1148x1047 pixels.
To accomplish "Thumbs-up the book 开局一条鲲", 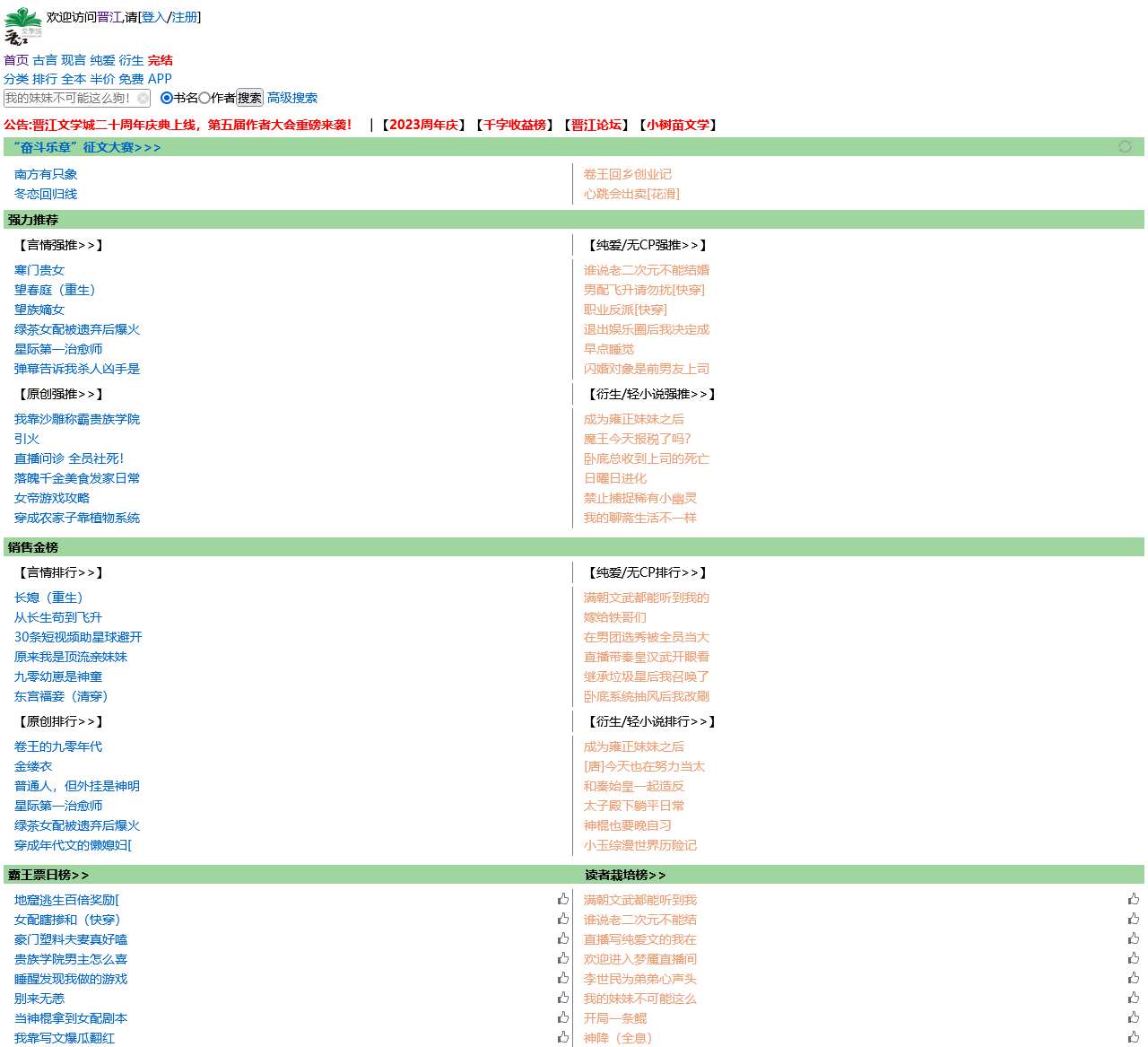I will tap(1134, 1017).
